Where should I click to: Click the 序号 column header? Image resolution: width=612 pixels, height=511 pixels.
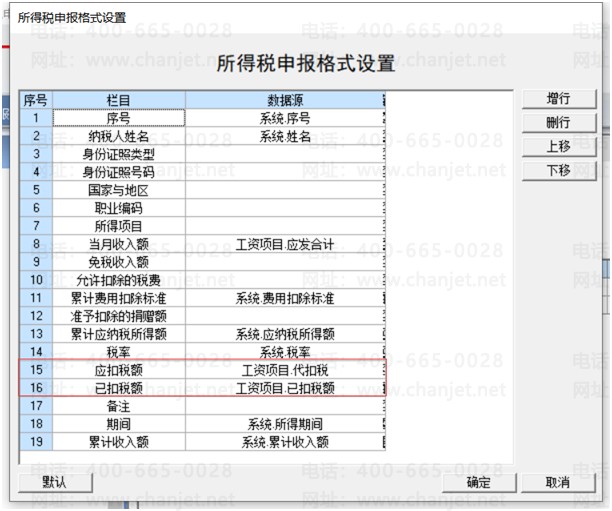tap(36, 100)
